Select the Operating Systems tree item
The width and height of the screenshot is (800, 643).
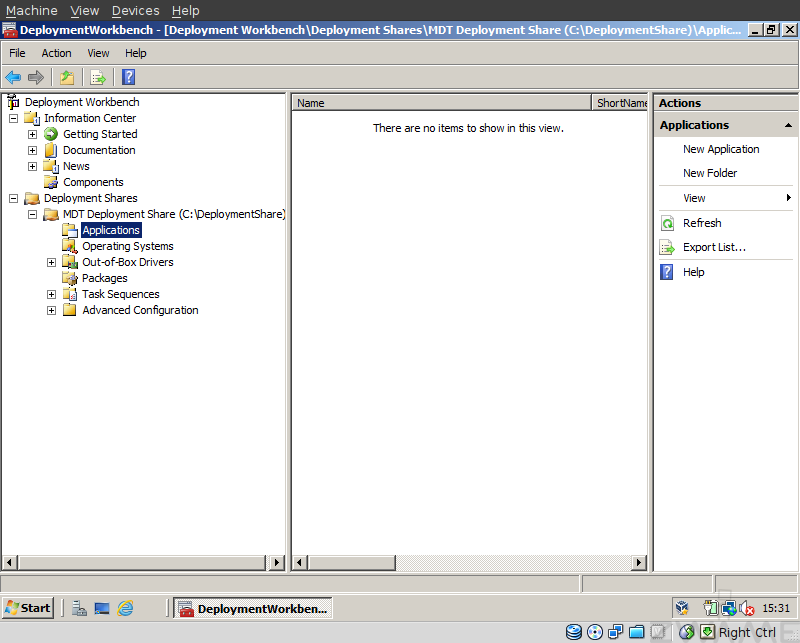tap(128, 246)
